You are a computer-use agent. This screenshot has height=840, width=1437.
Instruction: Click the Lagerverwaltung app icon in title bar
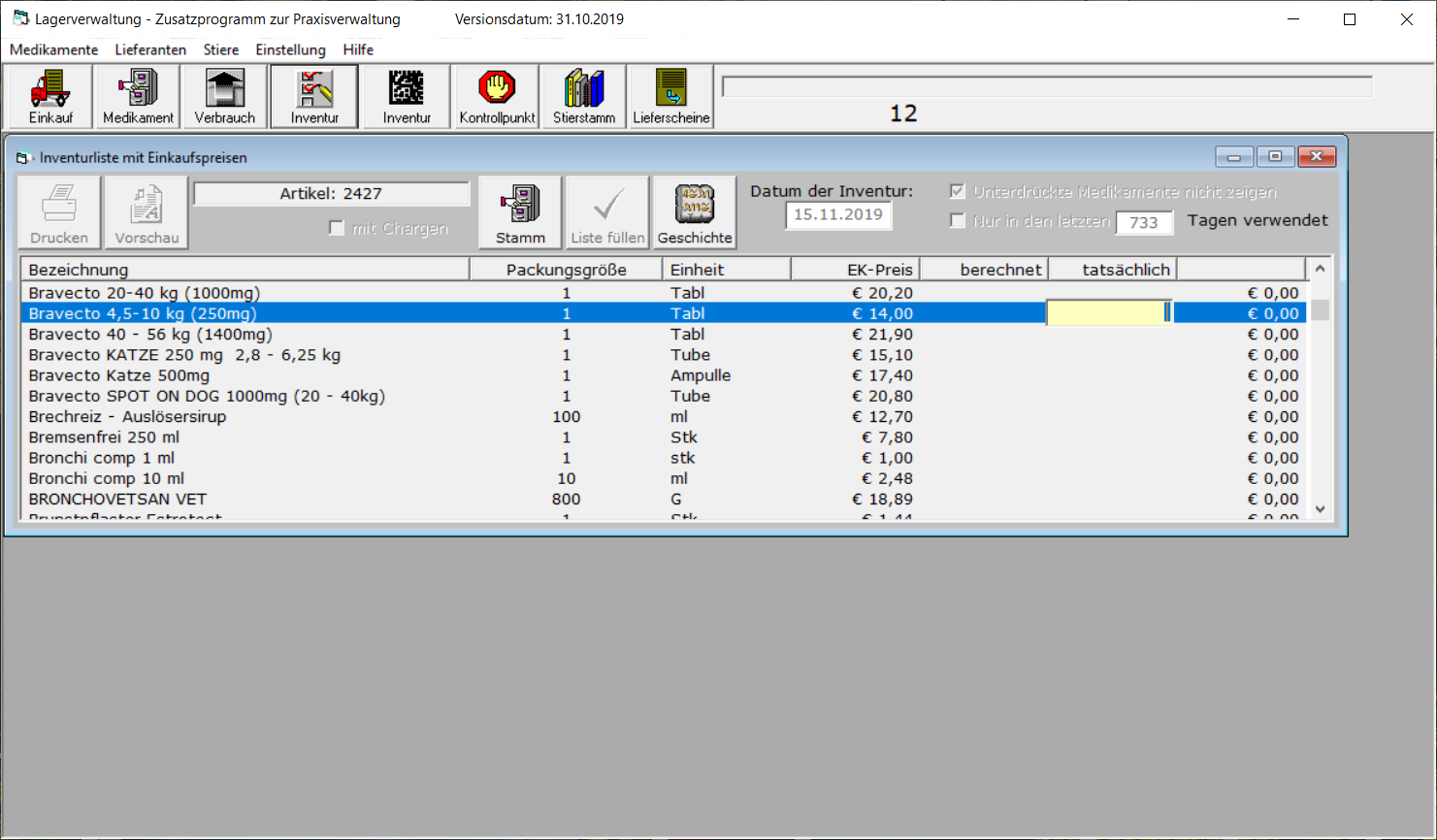pyautogui.click(x=20, y=18)
